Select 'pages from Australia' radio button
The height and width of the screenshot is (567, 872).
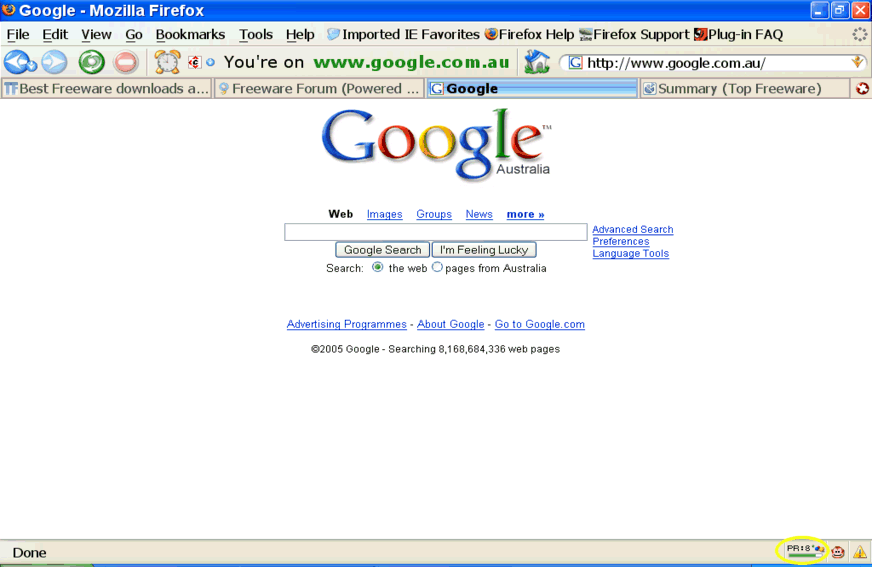[437, 267]
